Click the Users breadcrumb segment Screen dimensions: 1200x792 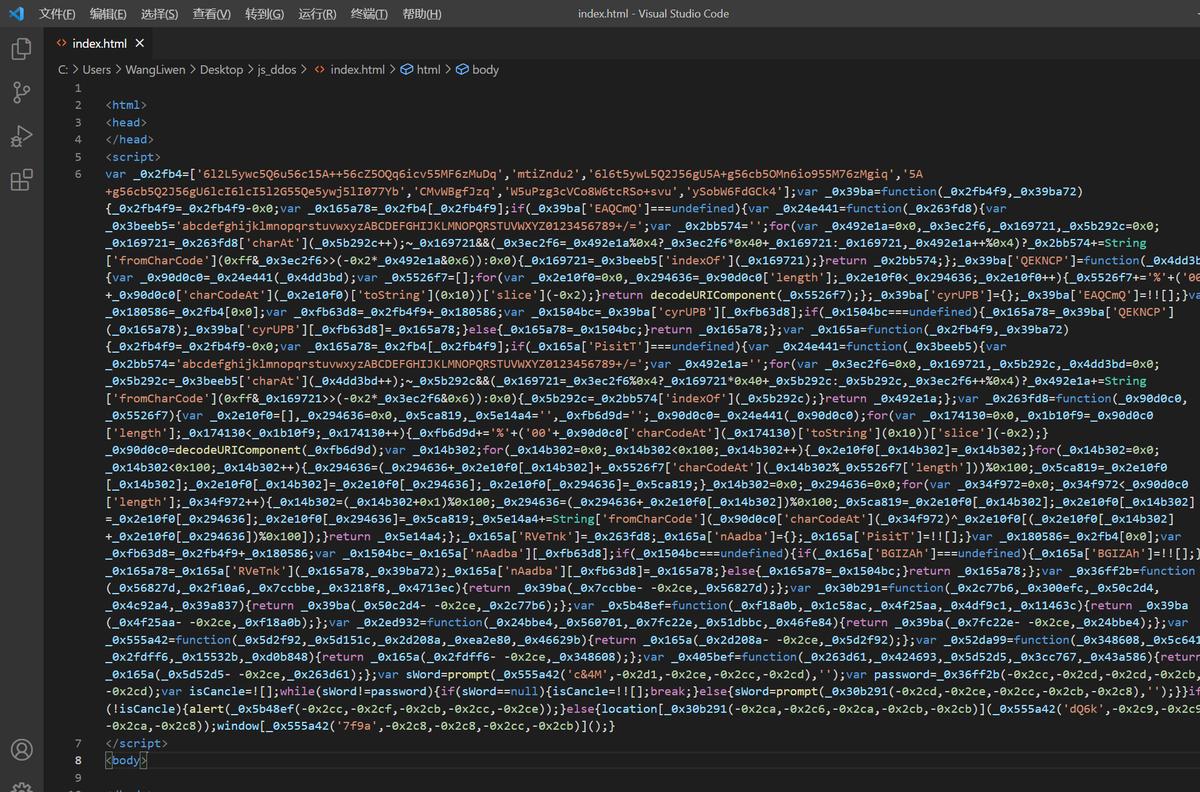pyautogui.click(x=96, y=70)
